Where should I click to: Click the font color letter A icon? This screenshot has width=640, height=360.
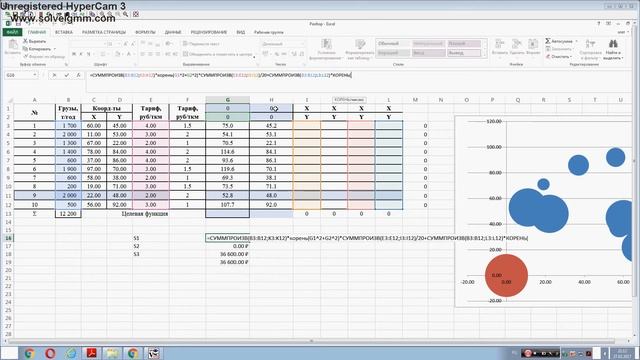tap(129, 54)
